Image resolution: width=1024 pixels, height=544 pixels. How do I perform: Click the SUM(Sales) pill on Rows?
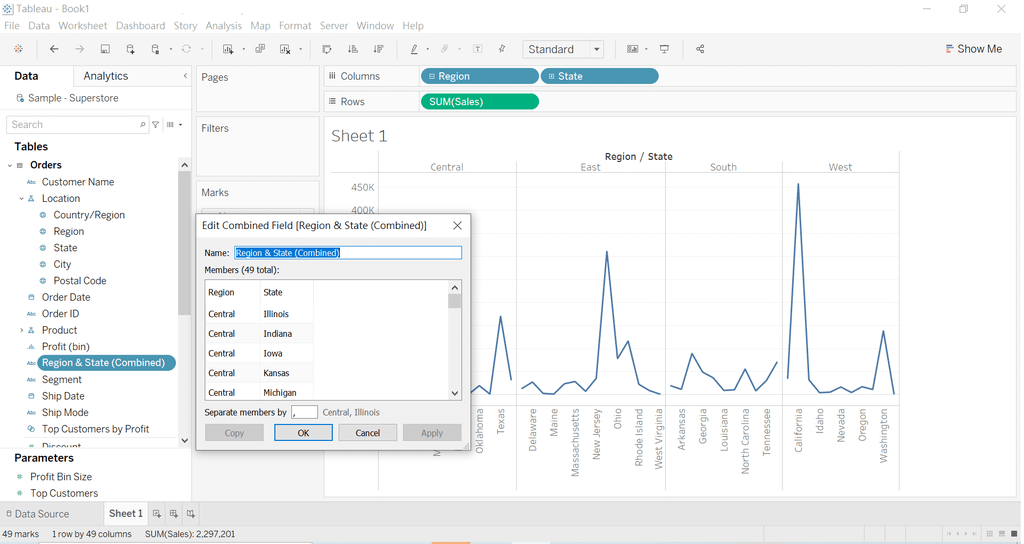479,102
